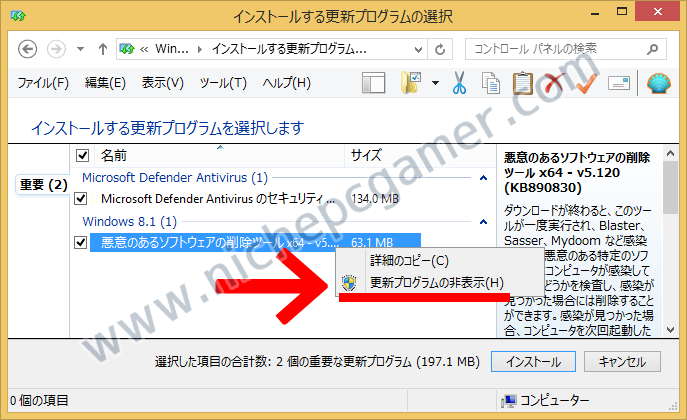Image resolution: width=687 pixels, height=420 pixels.
Task: Click the コンピューター status bar icon
Action: pyautogui.click(x=508, y=401)
